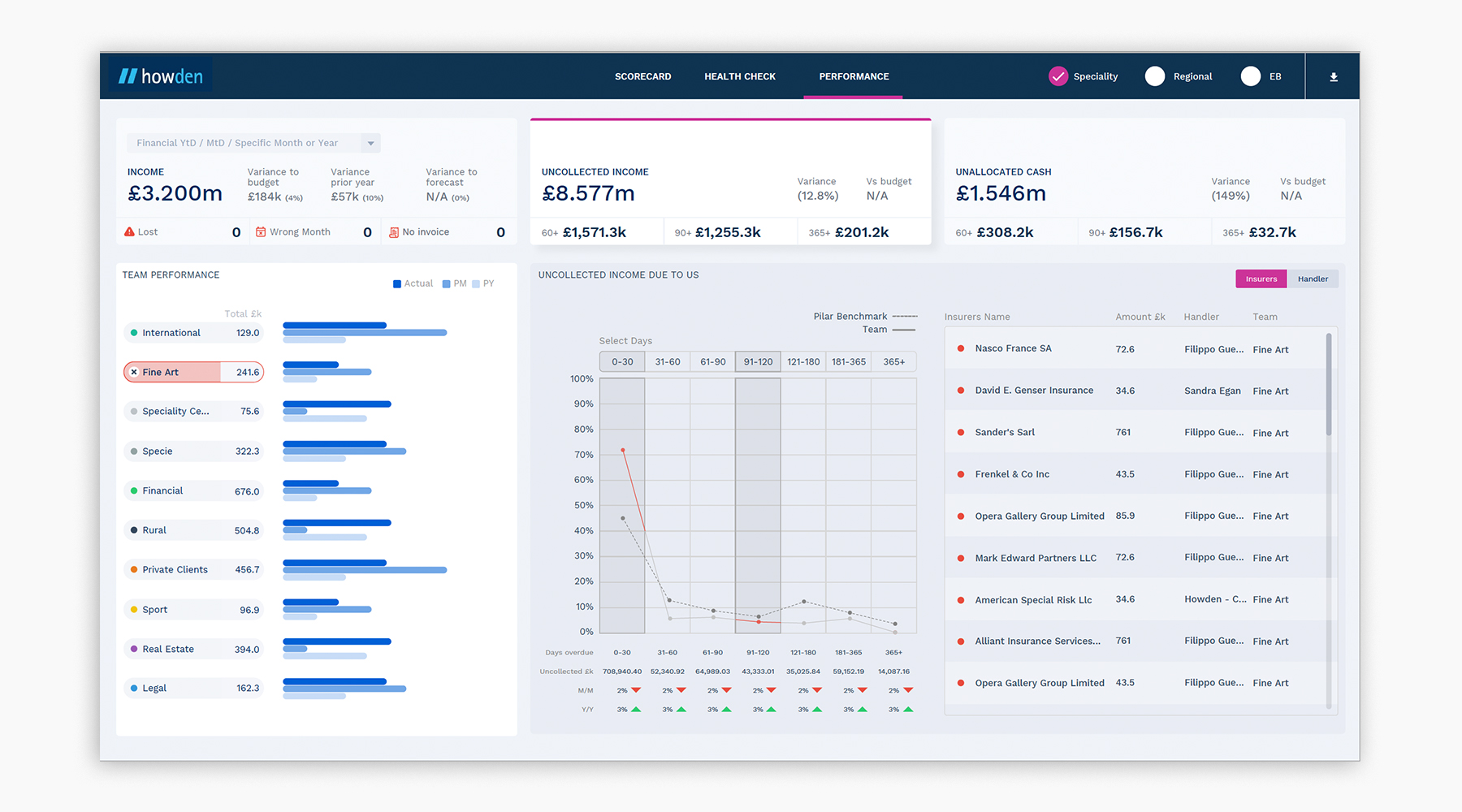Viewport: 1462px width, 812px height.
Task: Select the 0-30 days range
Action: (x=622, y=361)
